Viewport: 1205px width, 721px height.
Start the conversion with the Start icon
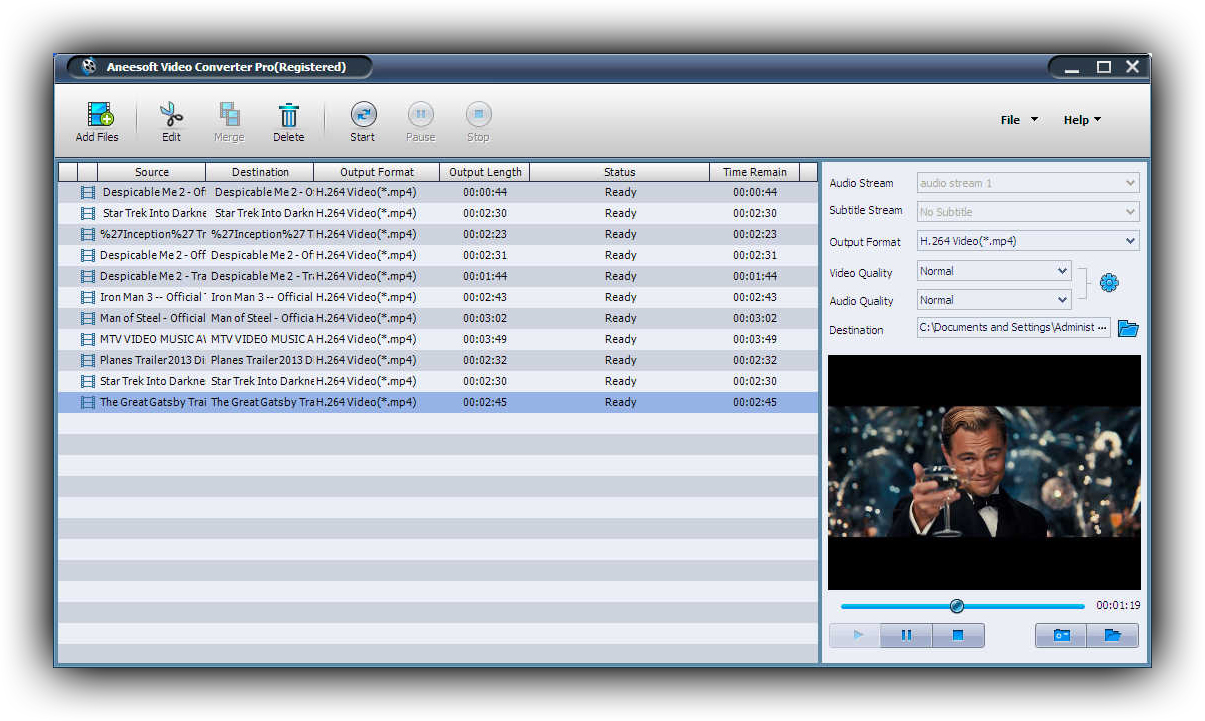point(363,114)
